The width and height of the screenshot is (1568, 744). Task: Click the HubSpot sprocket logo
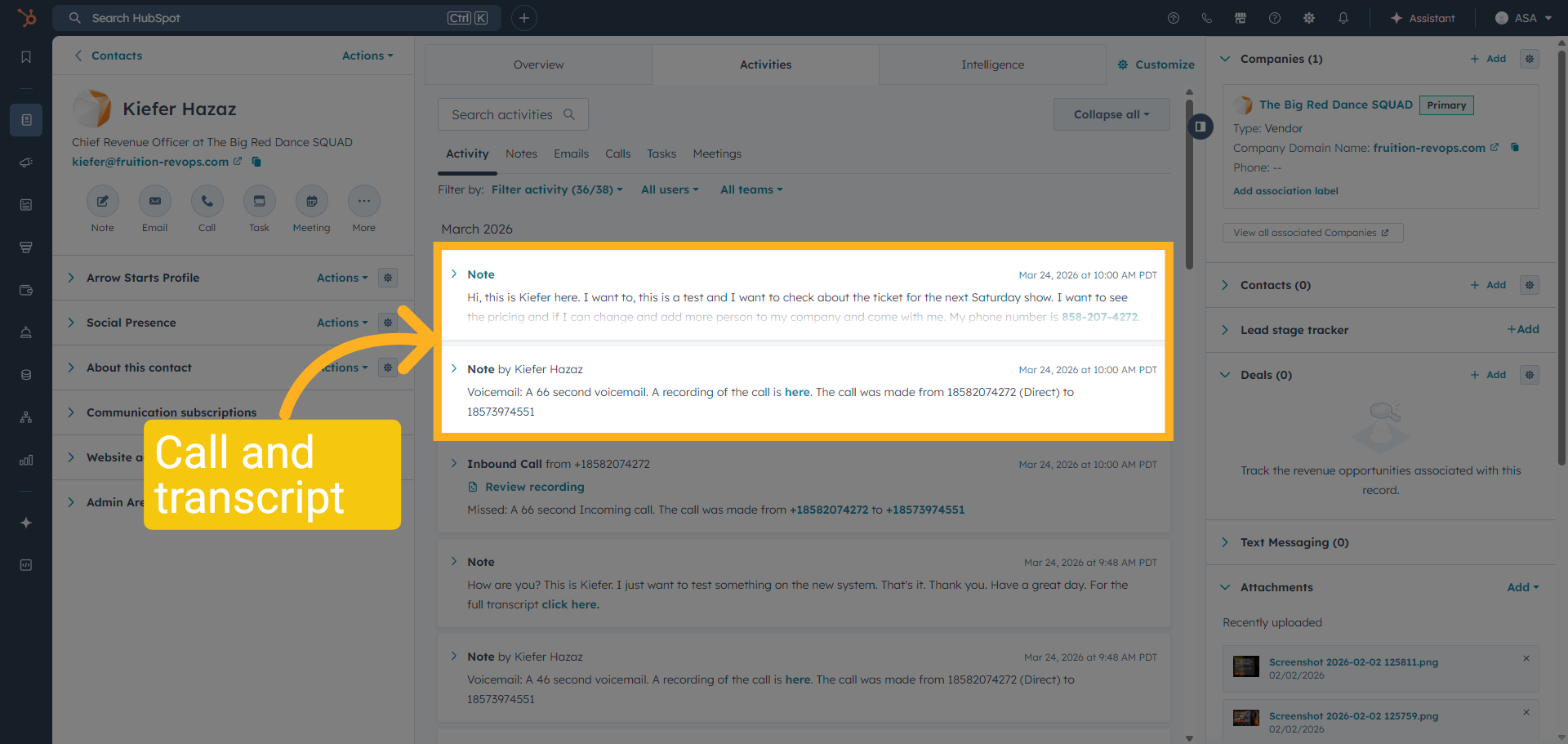(26, 17)
